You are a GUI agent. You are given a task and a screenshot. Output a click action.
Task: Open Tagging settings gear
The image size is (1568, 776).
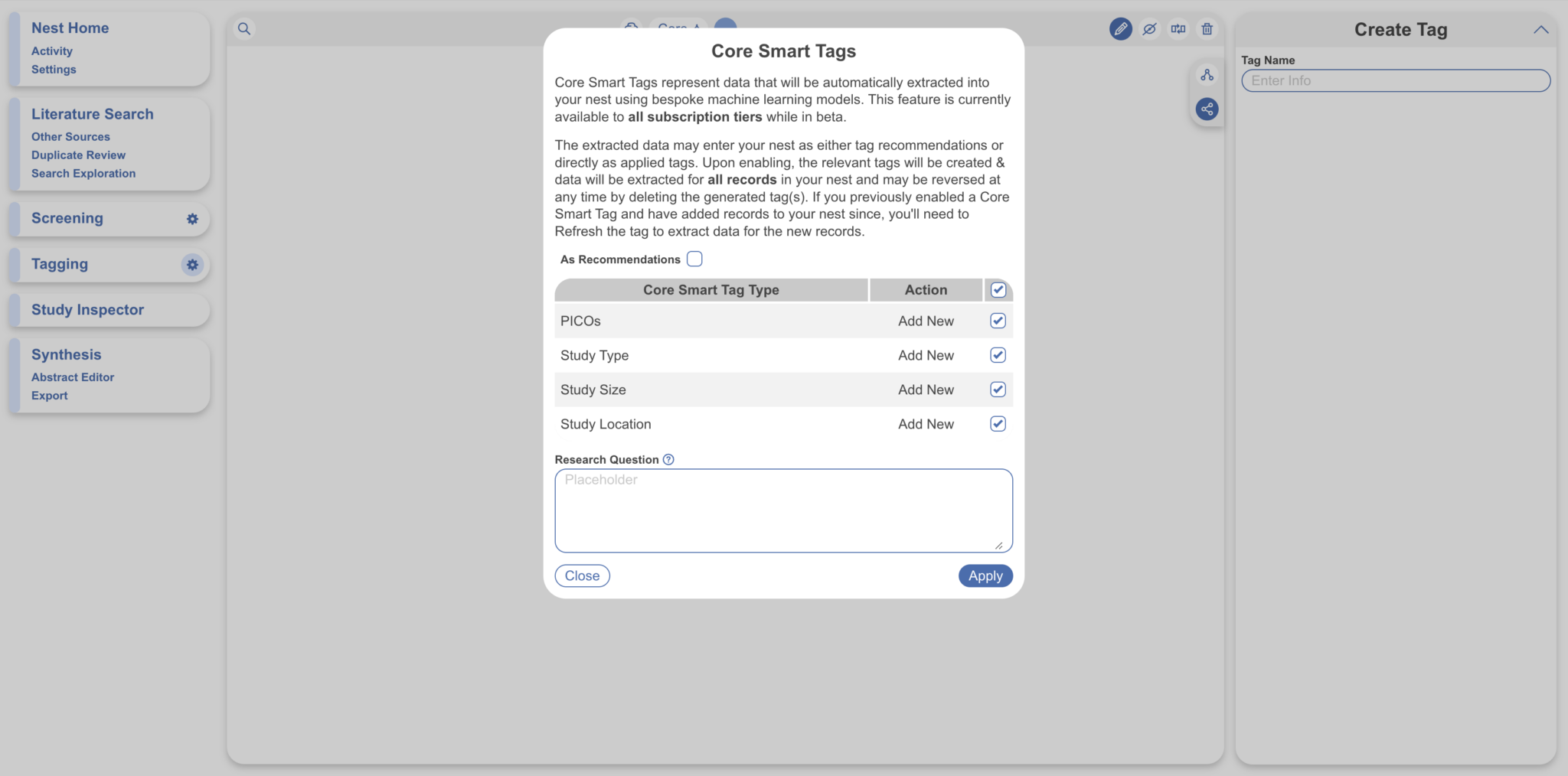(x=192, y=265)
